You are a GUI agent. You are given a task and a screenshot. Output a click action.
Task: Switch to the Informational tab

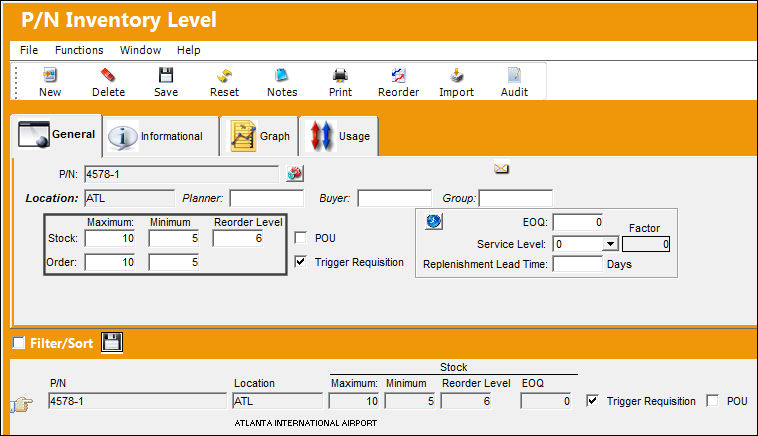(161, 136)
